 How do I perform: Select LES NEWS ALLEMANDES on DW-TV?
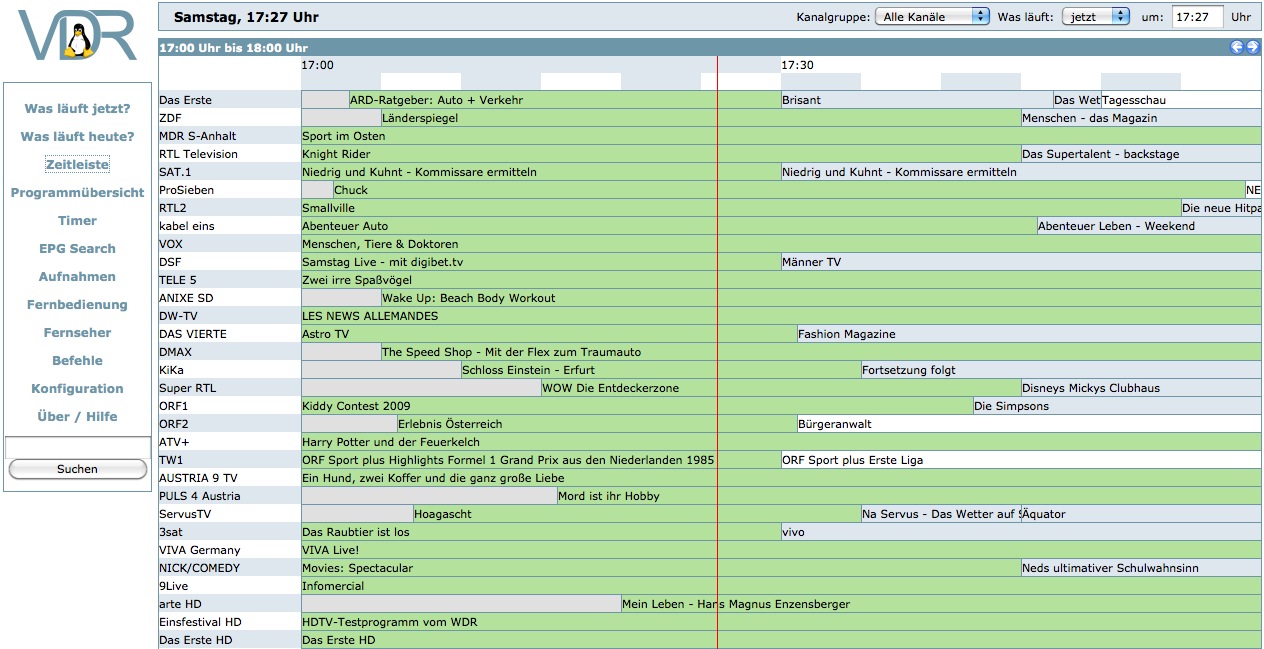point(781,316)
